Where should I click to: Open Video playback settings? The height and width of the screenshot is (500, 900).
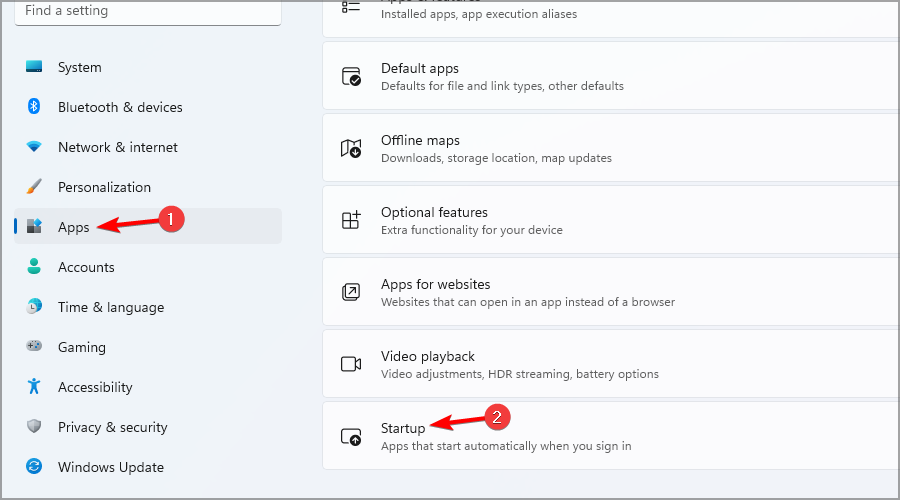(611, 364)
